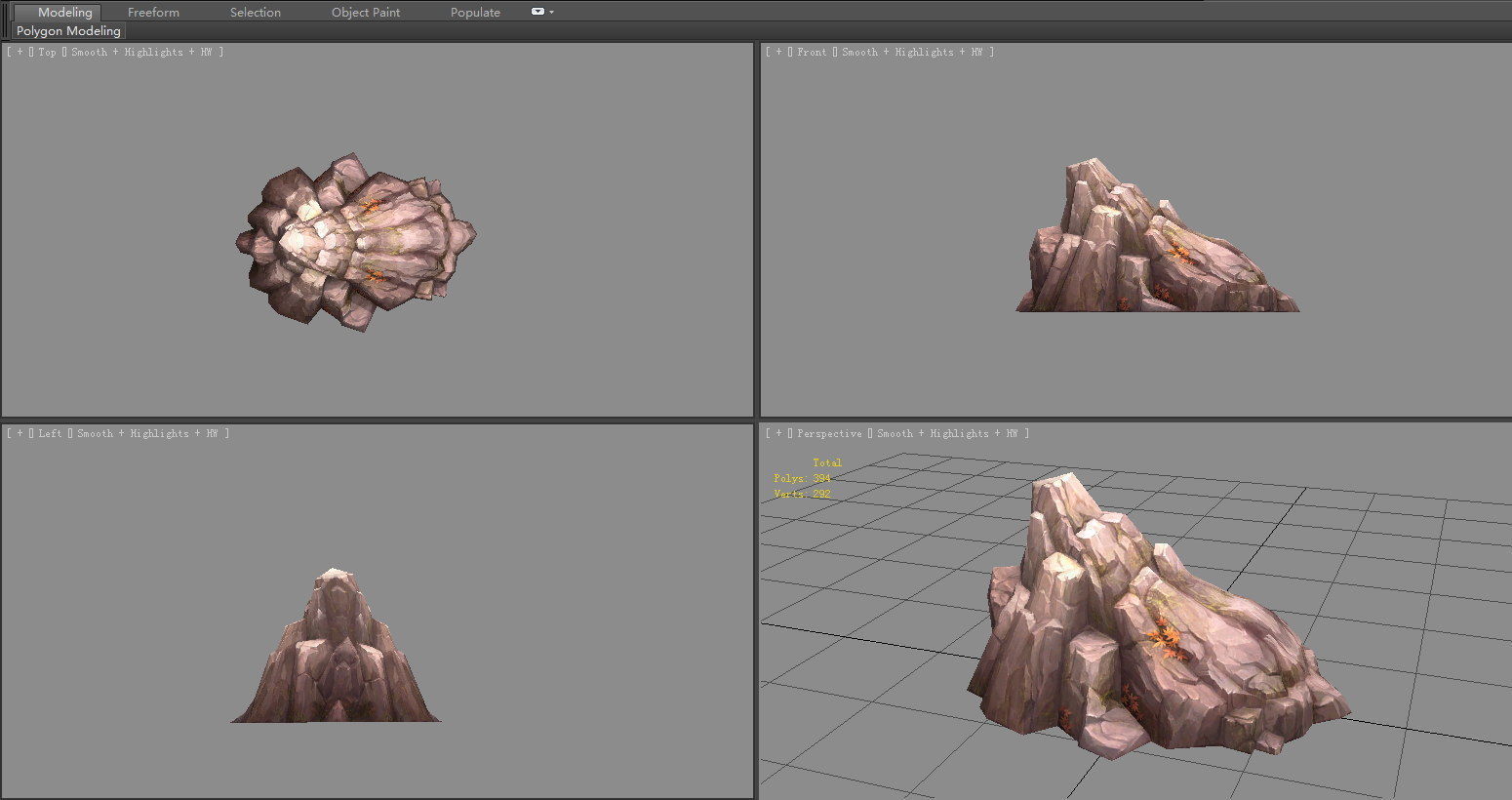Expand the Polygon Modeling panel

(x=68, y=31)
